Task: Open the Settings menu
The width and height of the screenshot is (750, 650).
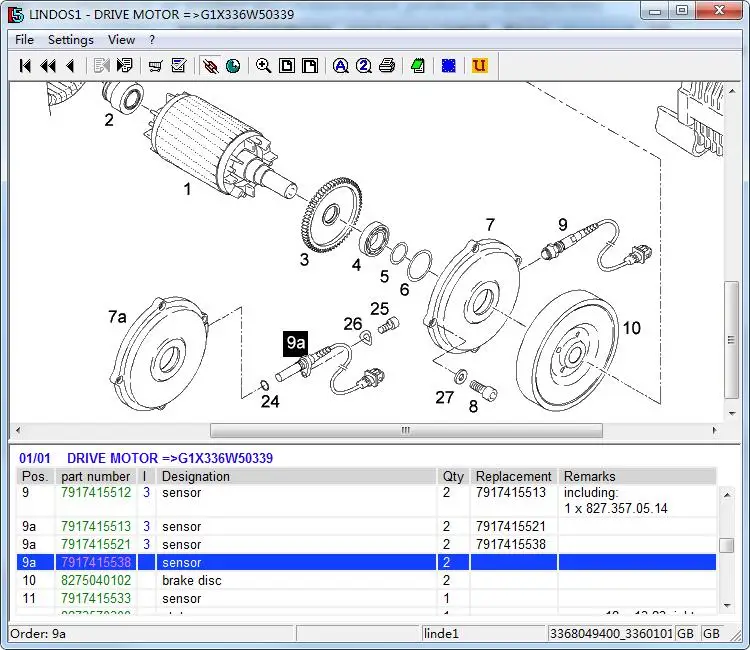Action: (x=70, y=40)
